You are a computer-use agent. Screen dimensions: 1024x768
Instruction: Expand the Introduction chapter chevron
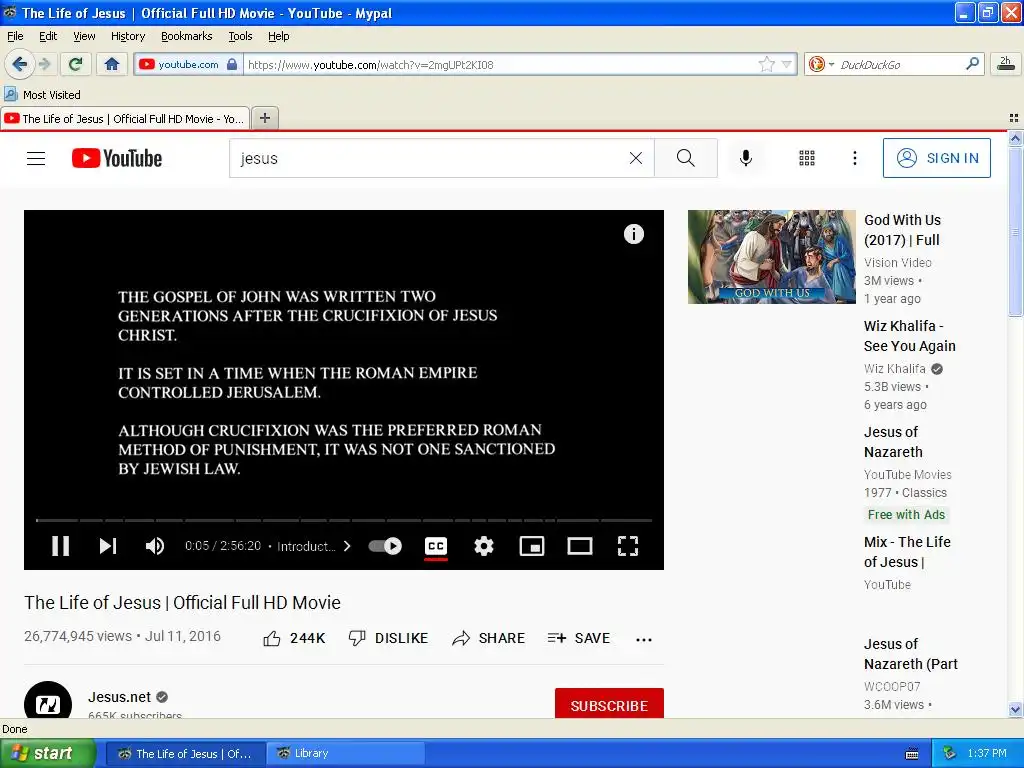tap(347, 546)
